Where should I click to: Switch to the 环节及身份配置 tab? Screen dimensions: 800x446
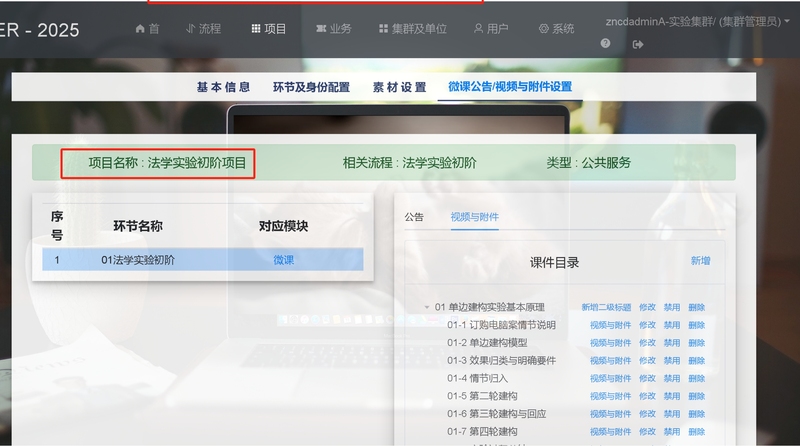coord(311,87)
